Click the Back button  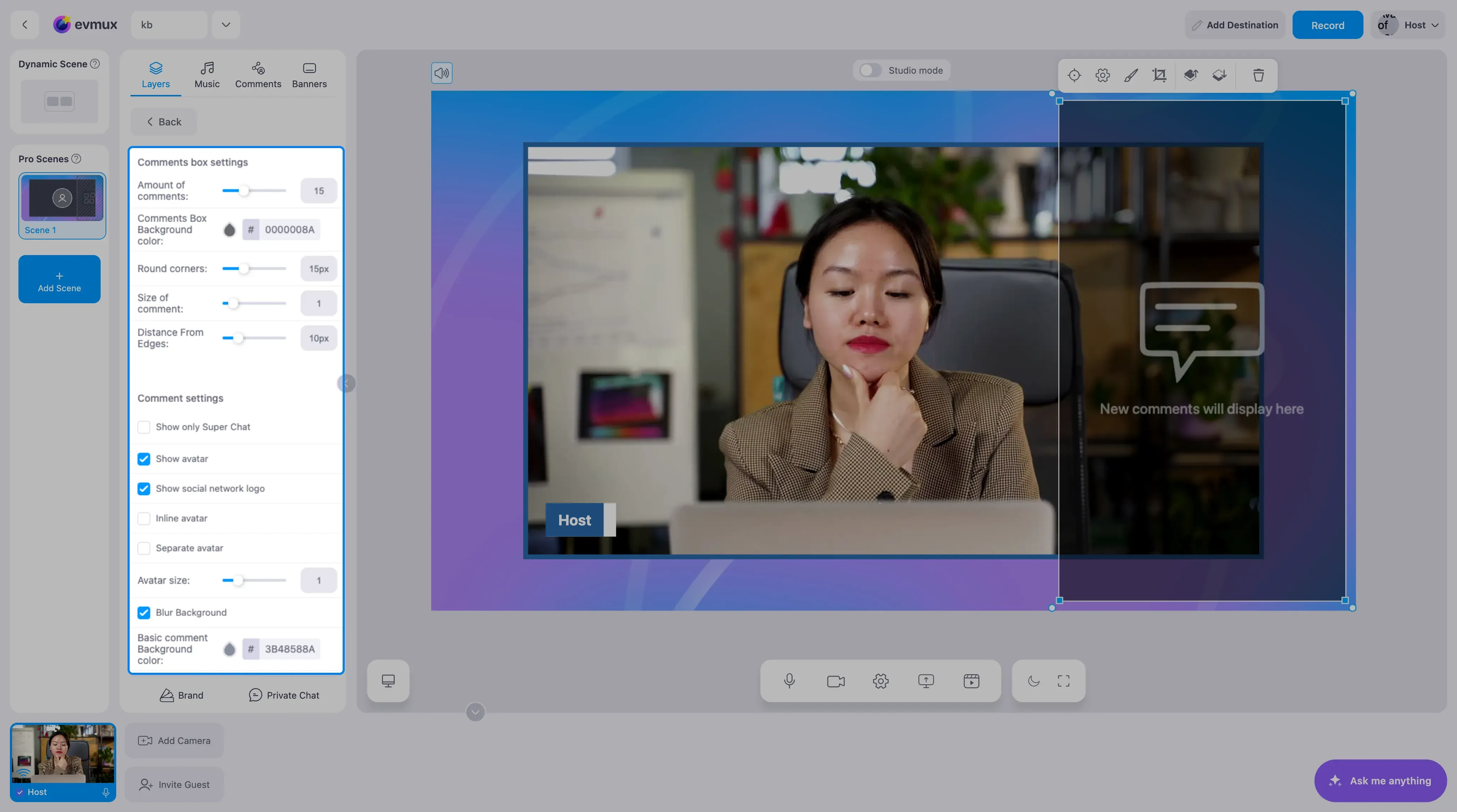pos(163,122)
